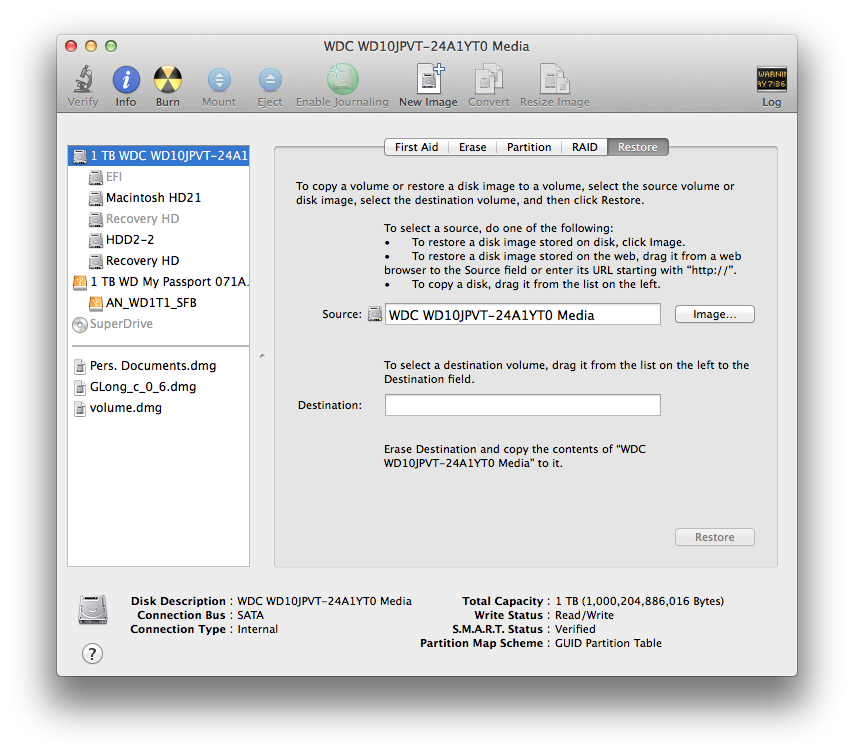Screen dimensions: 854x755
Task: Click the Connection Type Internal value
Action: pyautogui.click(x=258, y=629)
